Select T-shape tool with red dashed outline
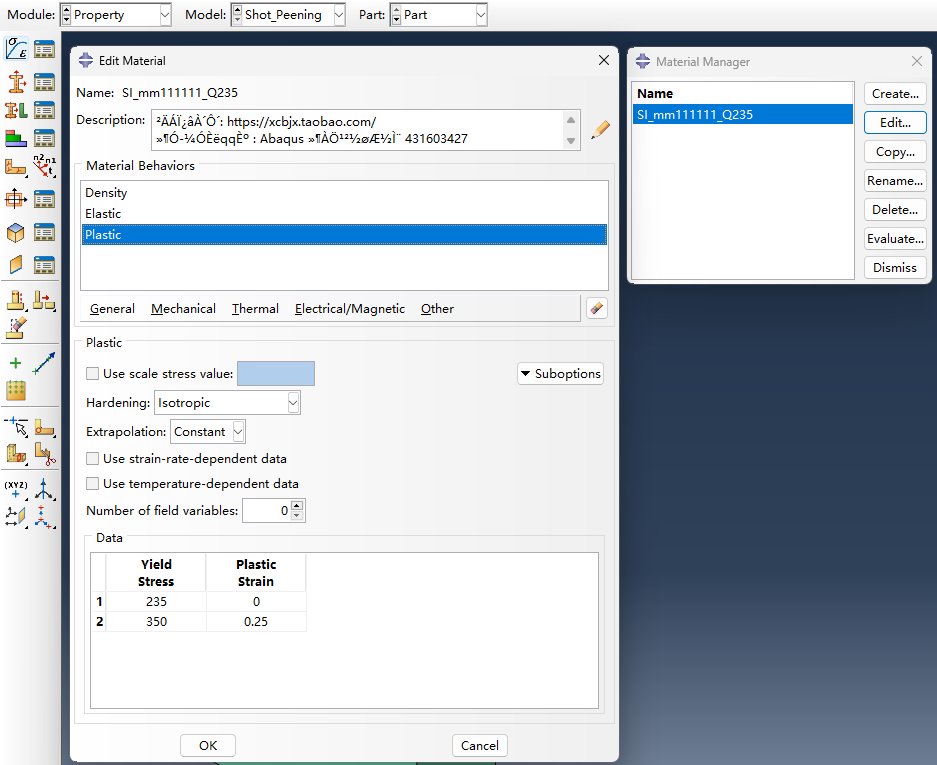 pyautogui.click(x=16, y=300)
